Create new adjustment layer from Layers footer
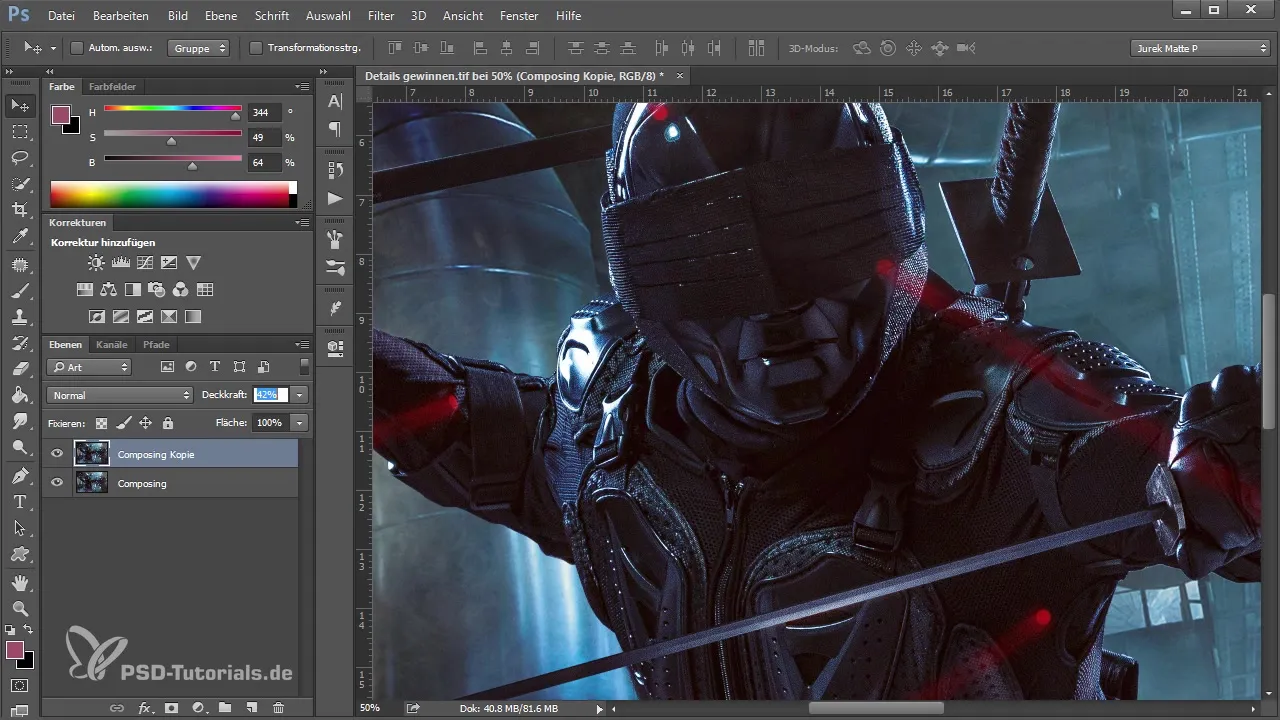 tap(198, 708)
